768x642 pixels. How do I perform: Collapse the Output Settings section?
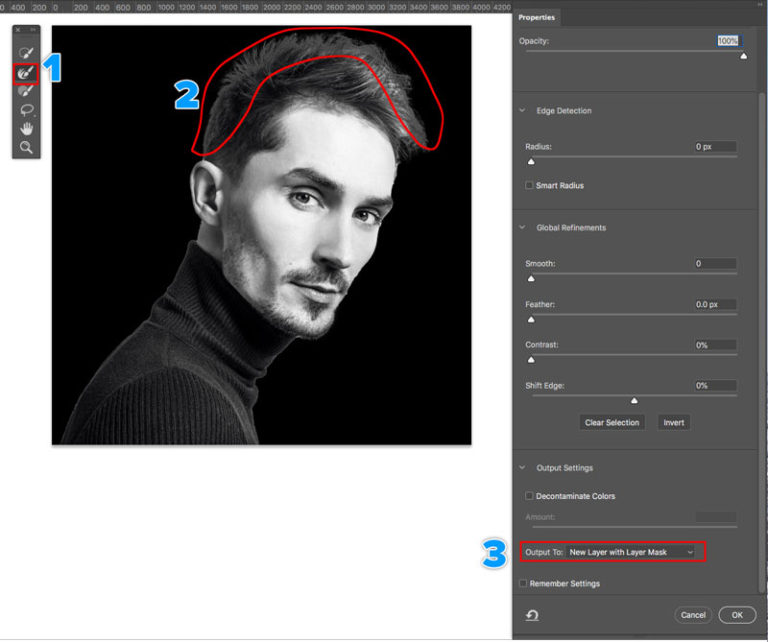(522, 468)
